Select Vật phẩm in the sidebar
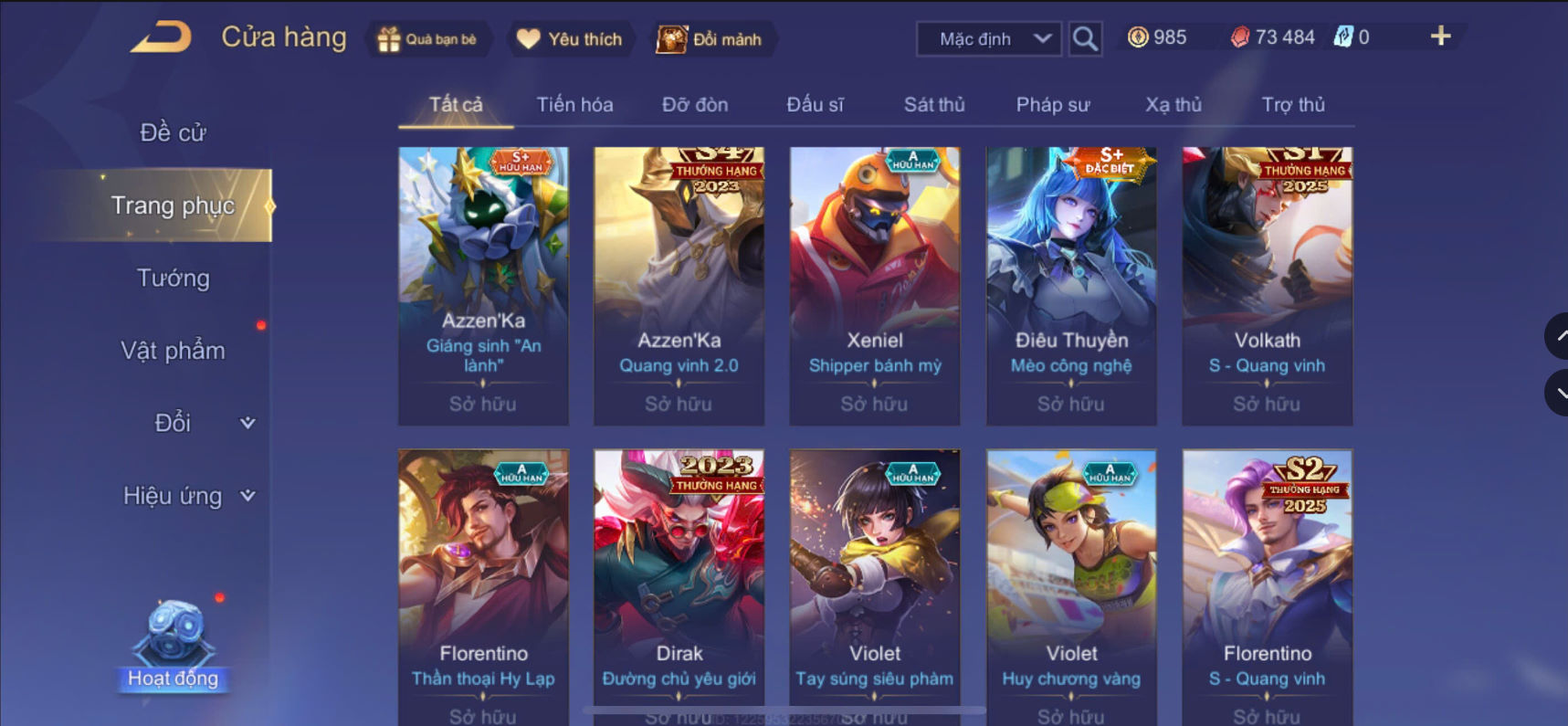1568x726 pixels. click(173, 351)
